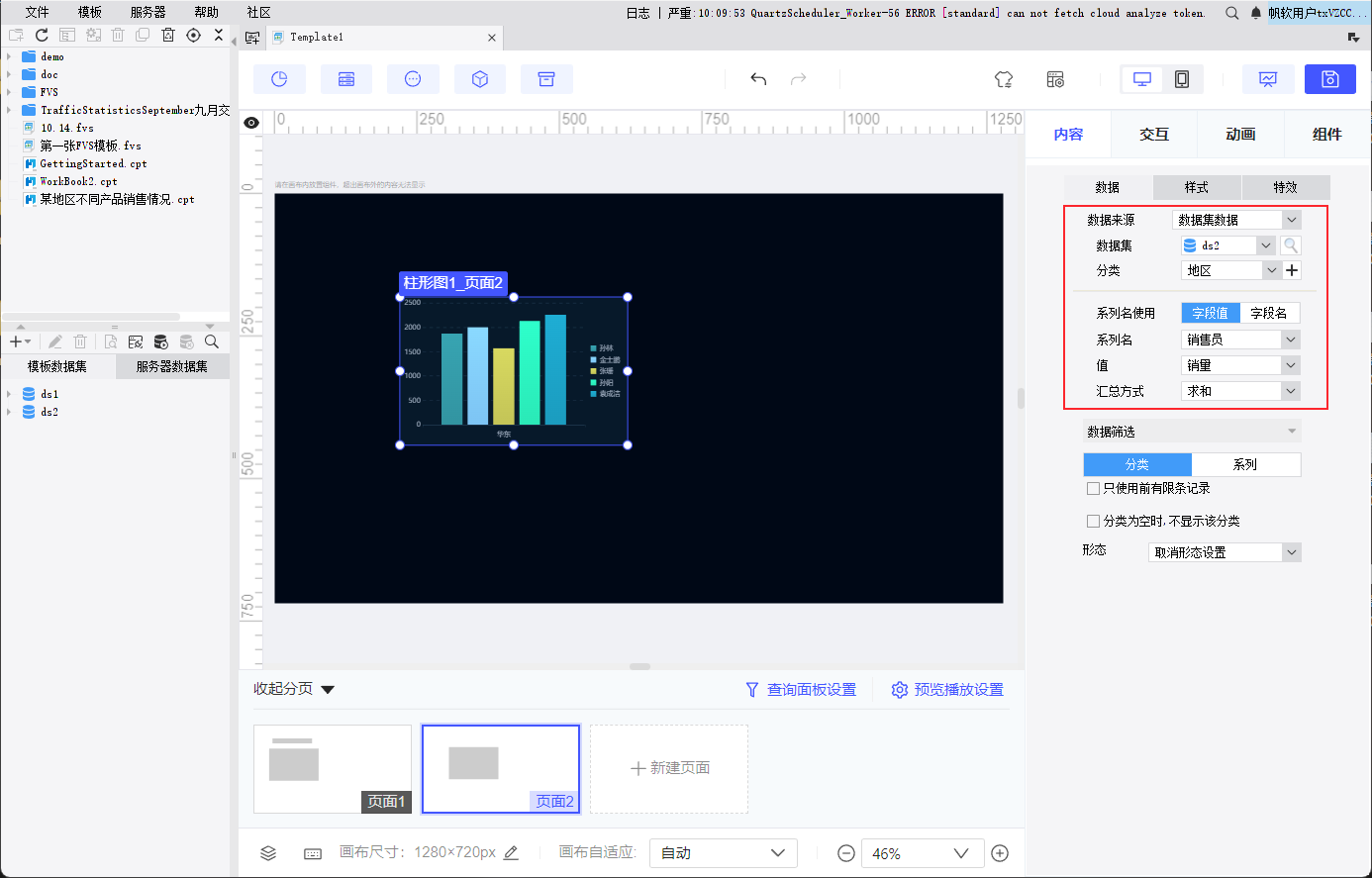
Task: Select 系列 filter toggle
Action: pos(1245,464)
